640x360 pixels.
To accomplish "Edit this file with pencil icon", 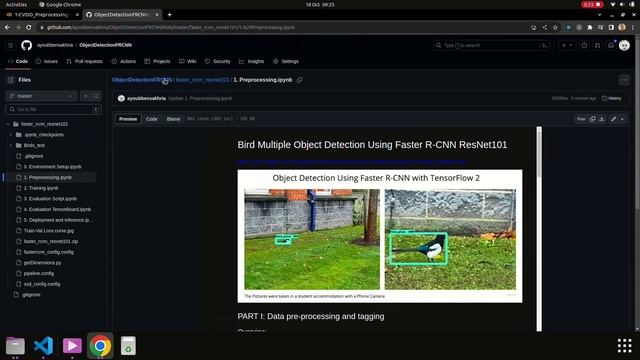I will (x=613, y=119).
